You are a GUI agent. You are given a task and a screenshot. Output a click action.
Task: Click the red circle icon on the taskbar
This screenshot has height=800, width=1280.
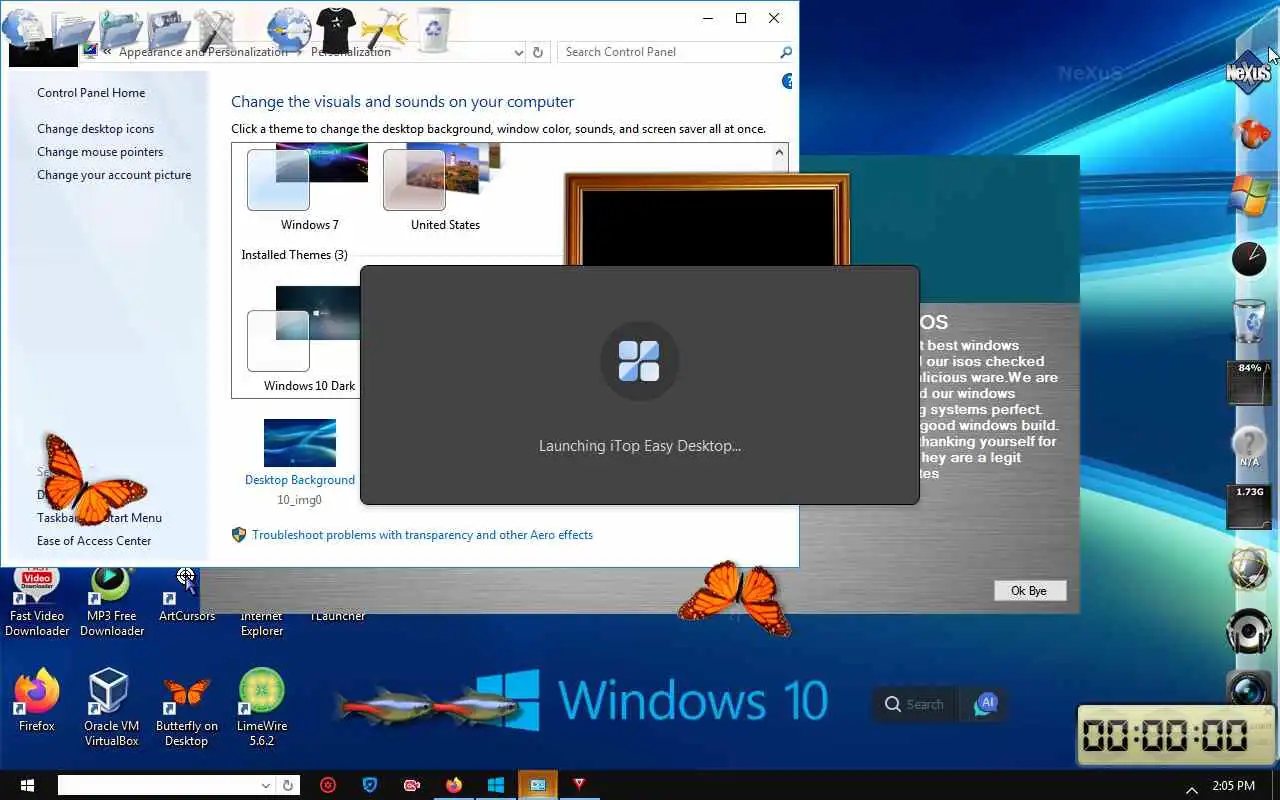pyautogui.click(x=328, y=785)
